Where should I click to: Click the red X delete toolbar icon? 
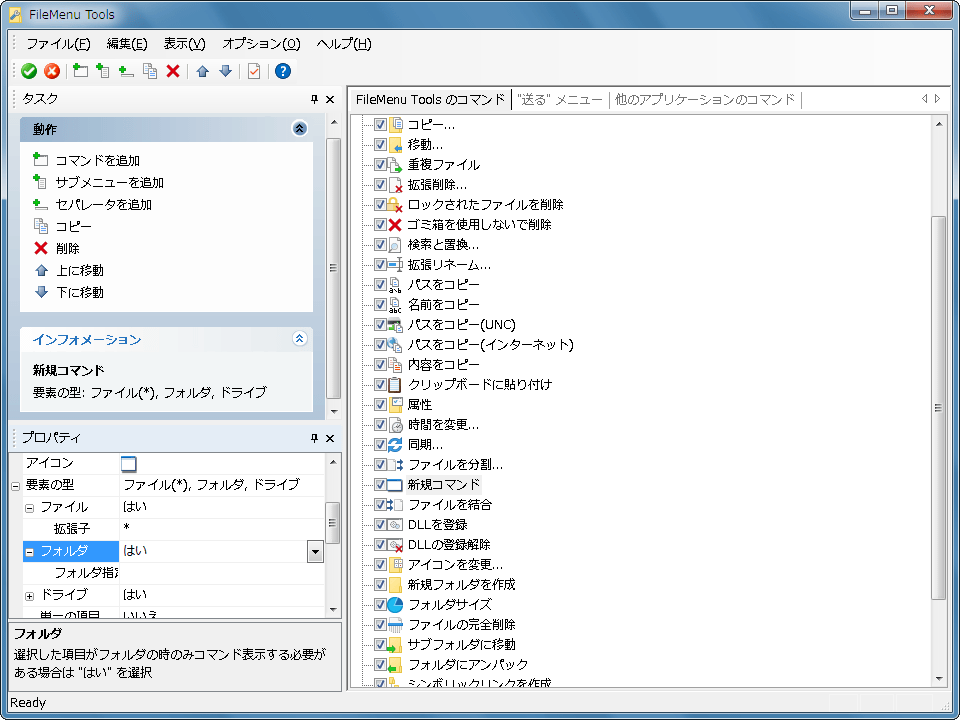point(173,71)
